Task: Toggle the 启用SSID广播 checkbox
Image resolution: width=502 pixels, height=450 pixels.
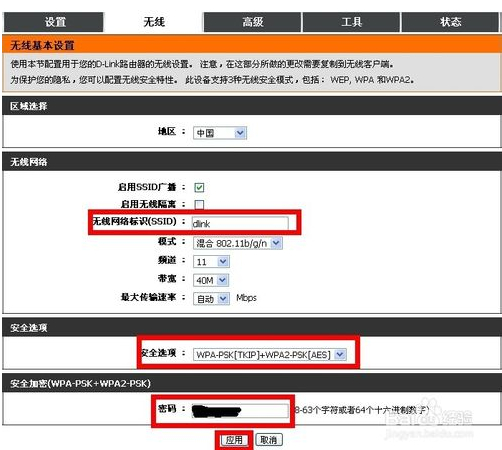Action: pos(199,187)
